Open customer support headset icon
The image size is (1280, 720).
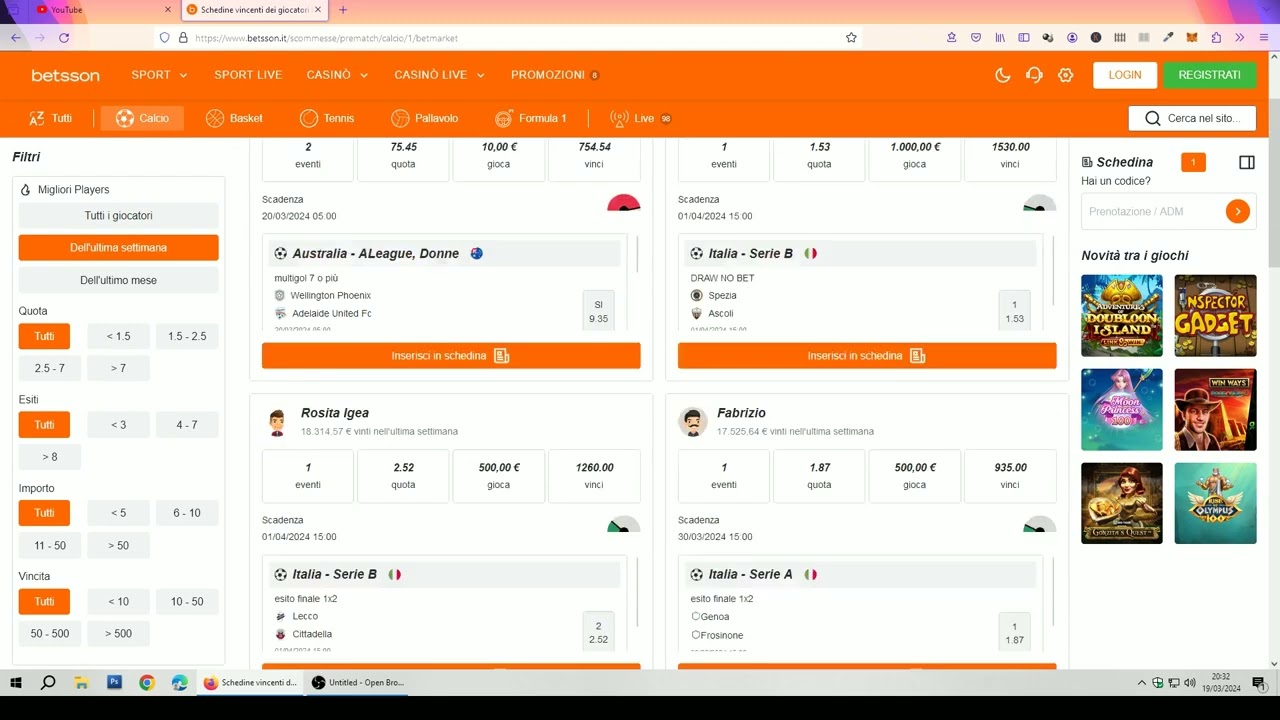click(1034, 75)
